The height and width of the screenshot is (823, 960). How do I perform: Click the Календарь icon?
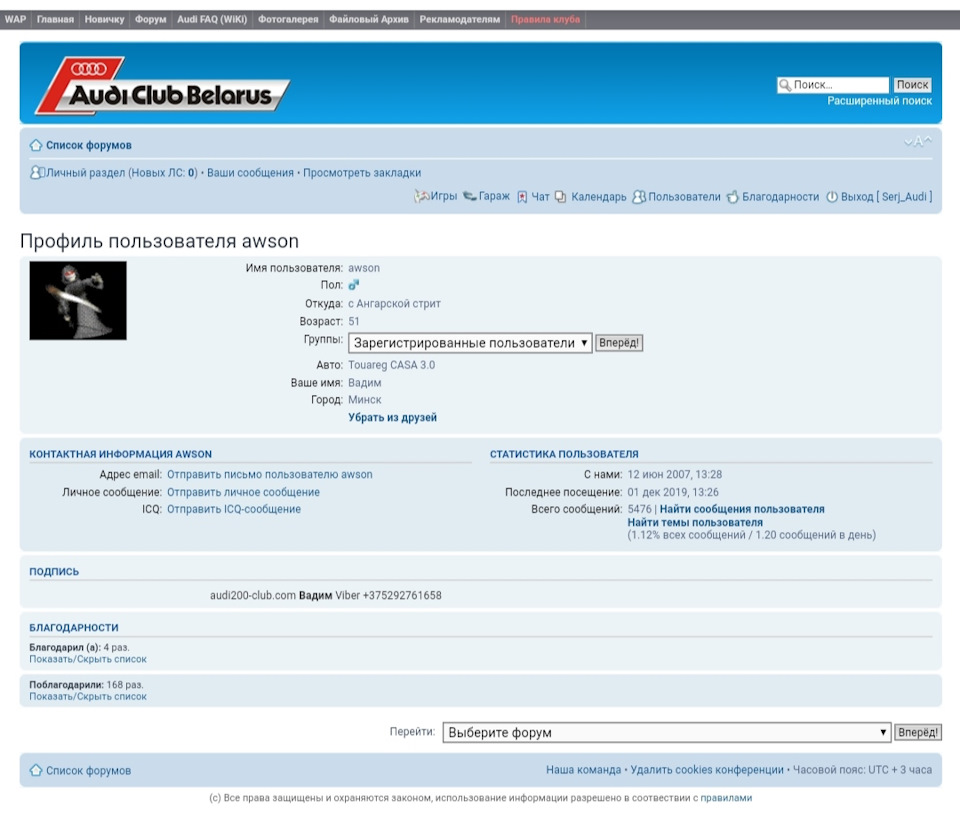561,197
